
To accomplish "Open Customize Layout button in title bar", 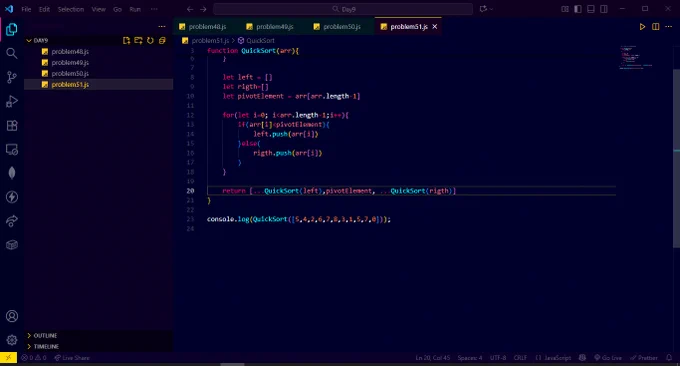I will click(565, 9).
